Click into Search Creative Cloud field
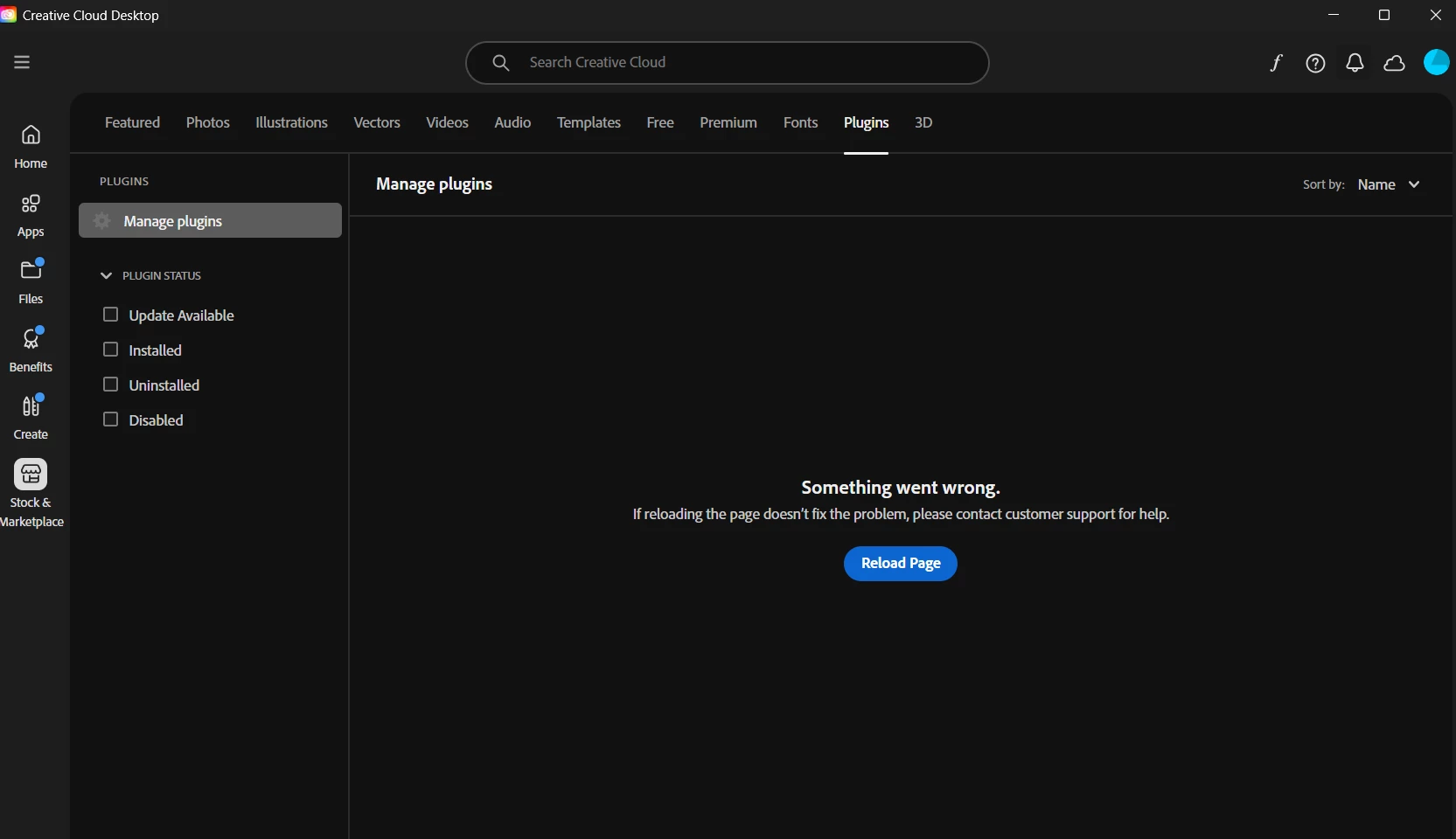 [728, 63]
